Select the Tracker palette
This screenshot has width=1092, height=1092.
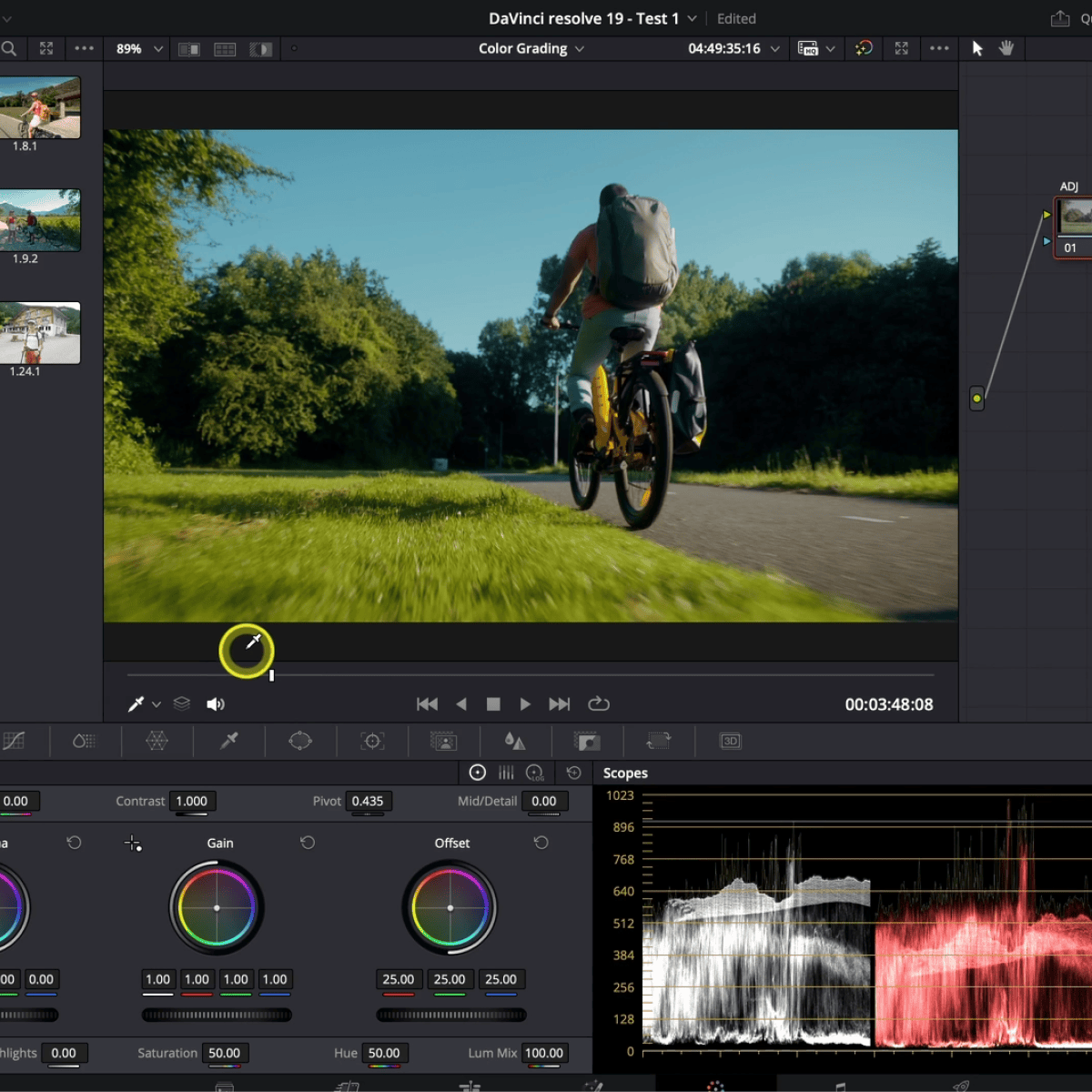point(372,741)
